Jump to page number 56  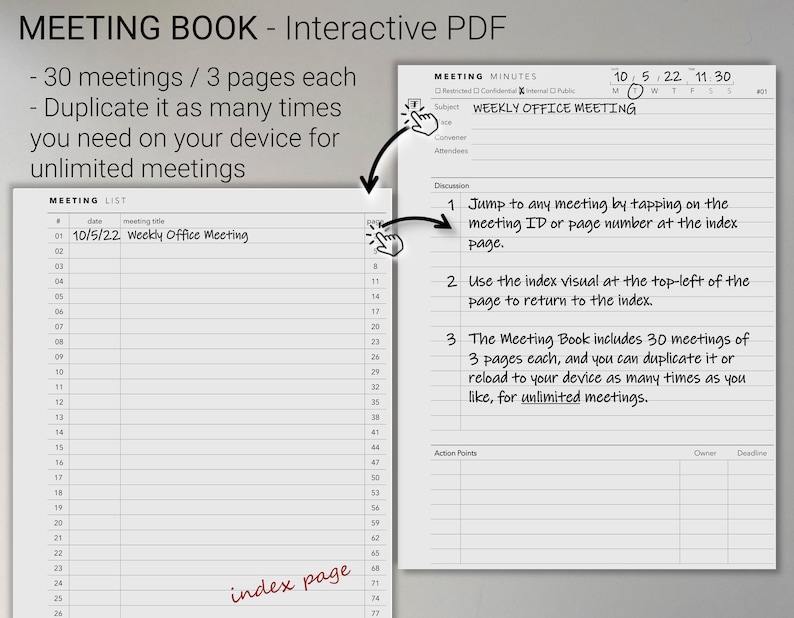pyautogui.click(x=375, y=508)
